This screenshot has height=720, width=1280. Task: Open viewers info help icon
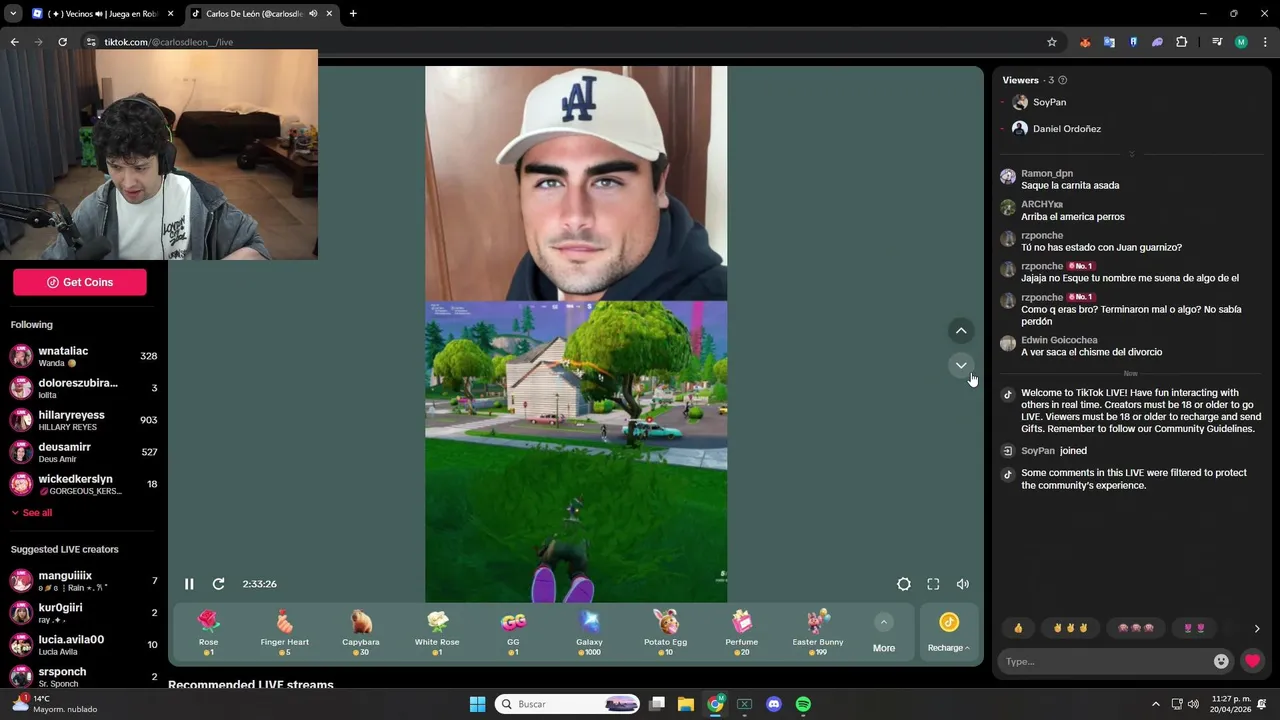point(1062,80)
